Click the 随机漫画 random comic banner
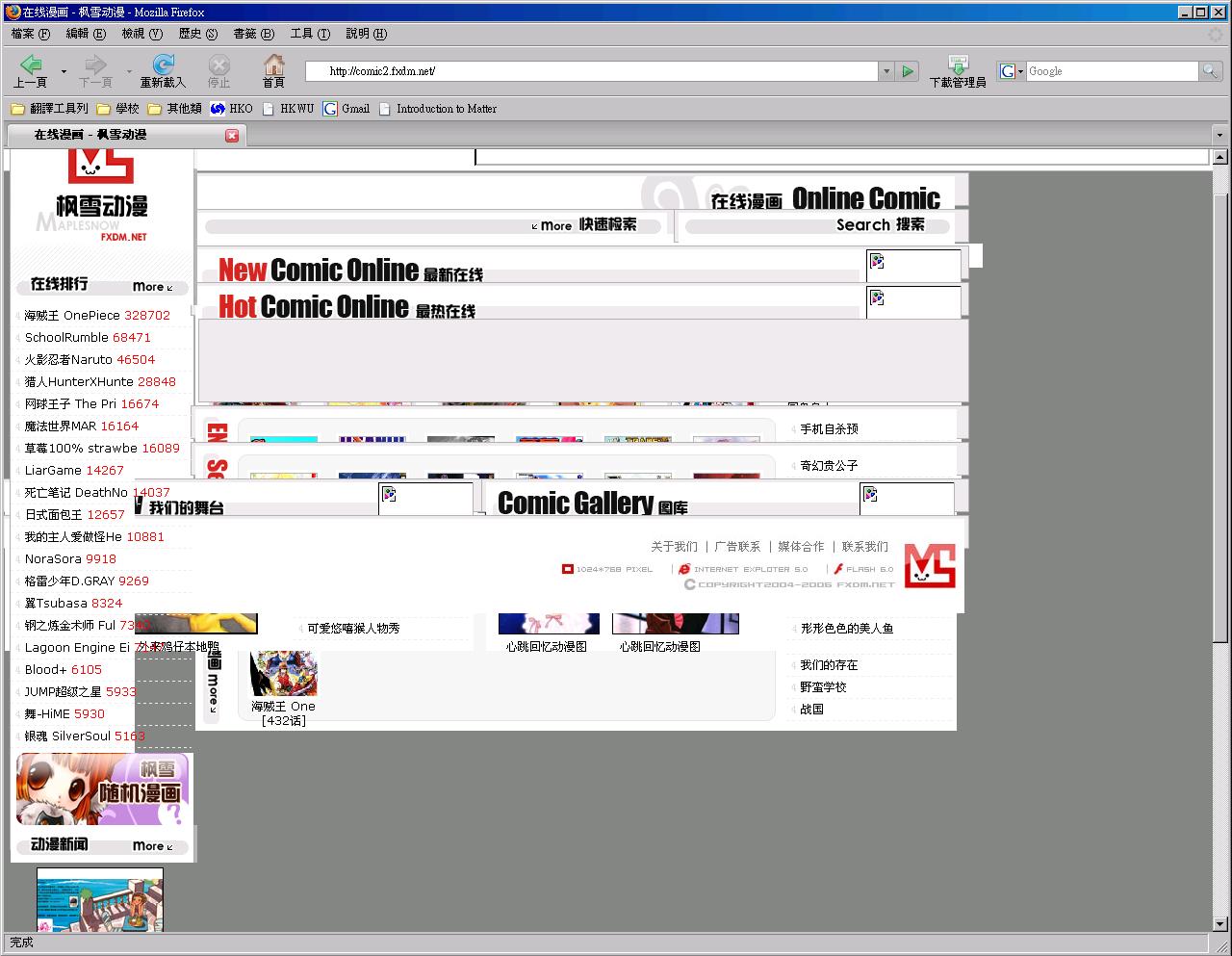 pyautogui.click(x=101, y=789)
